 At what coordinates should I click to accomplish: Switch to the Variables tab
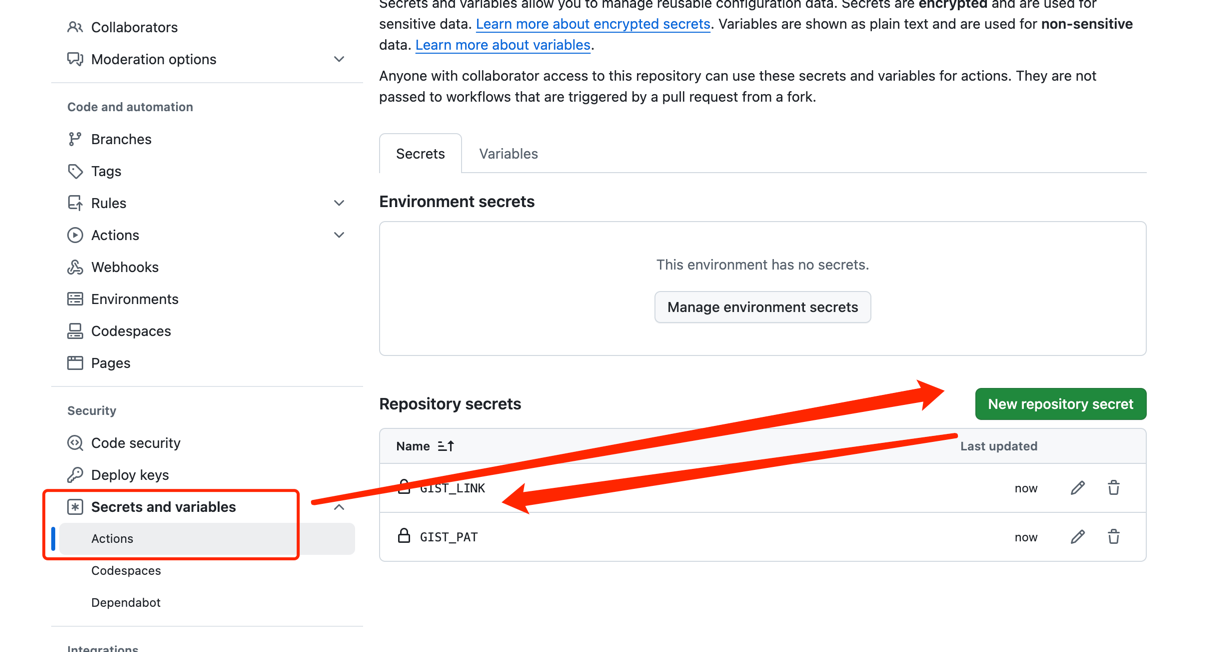click(x=508, y=154)
